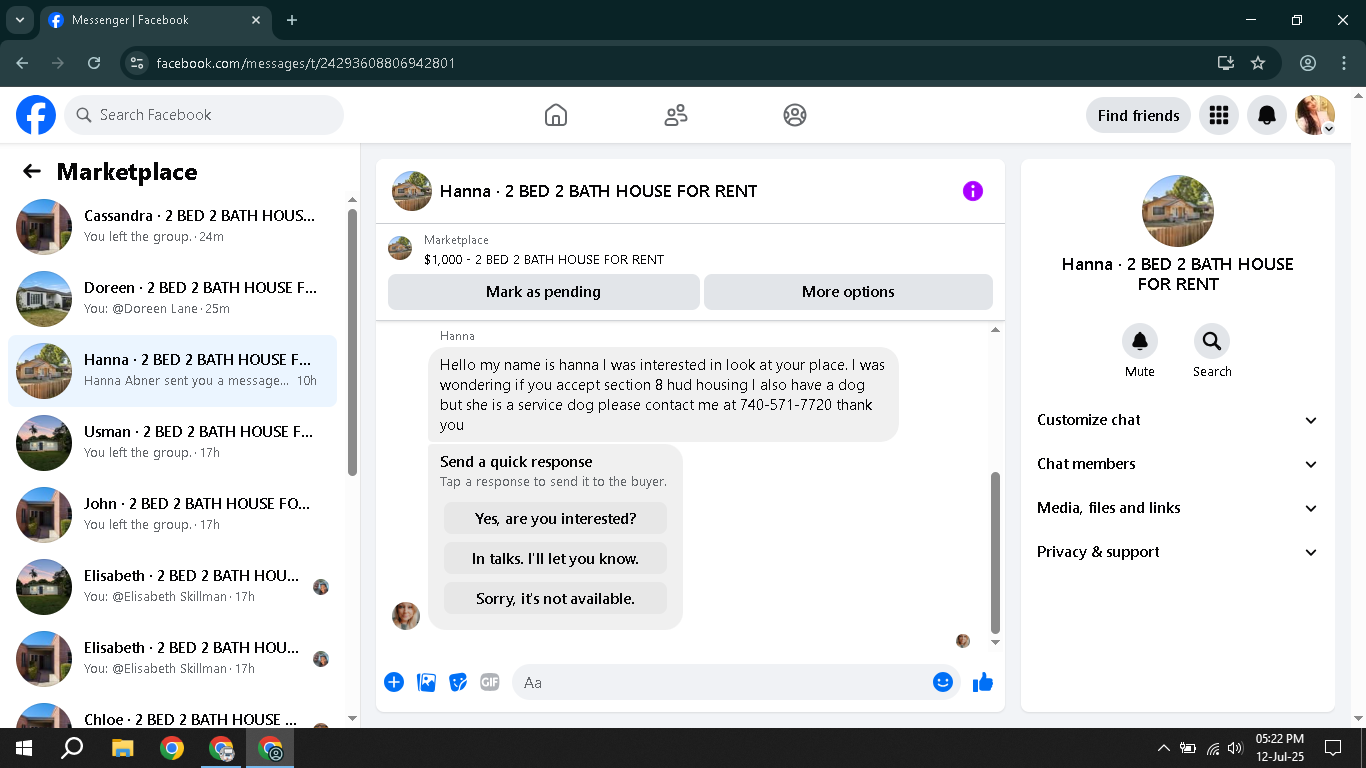
Task: Open the Groups icon in top navigation
Action: point(795,115)
